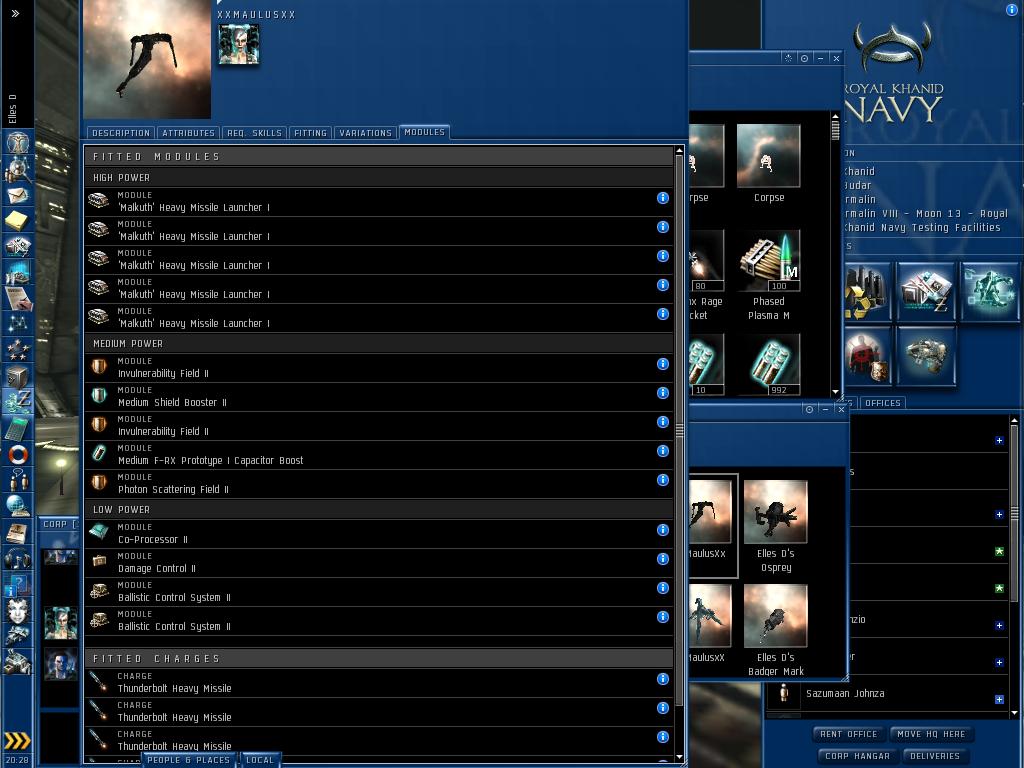Screen dimensions: 1024x768
Task: Open the corporation five-stars sidebar icon
Action: [17, 349]
